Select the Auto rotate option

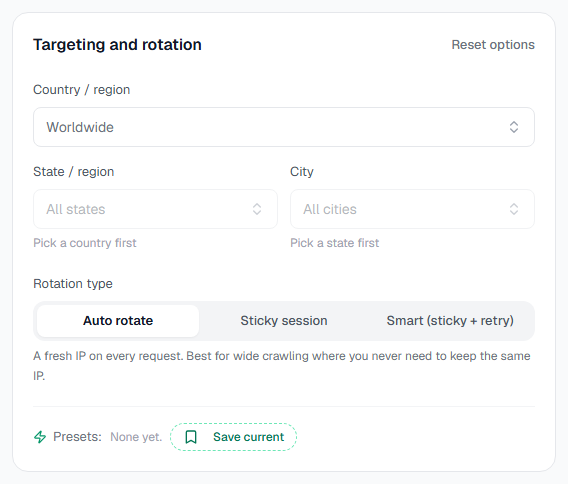click(118, 321)
